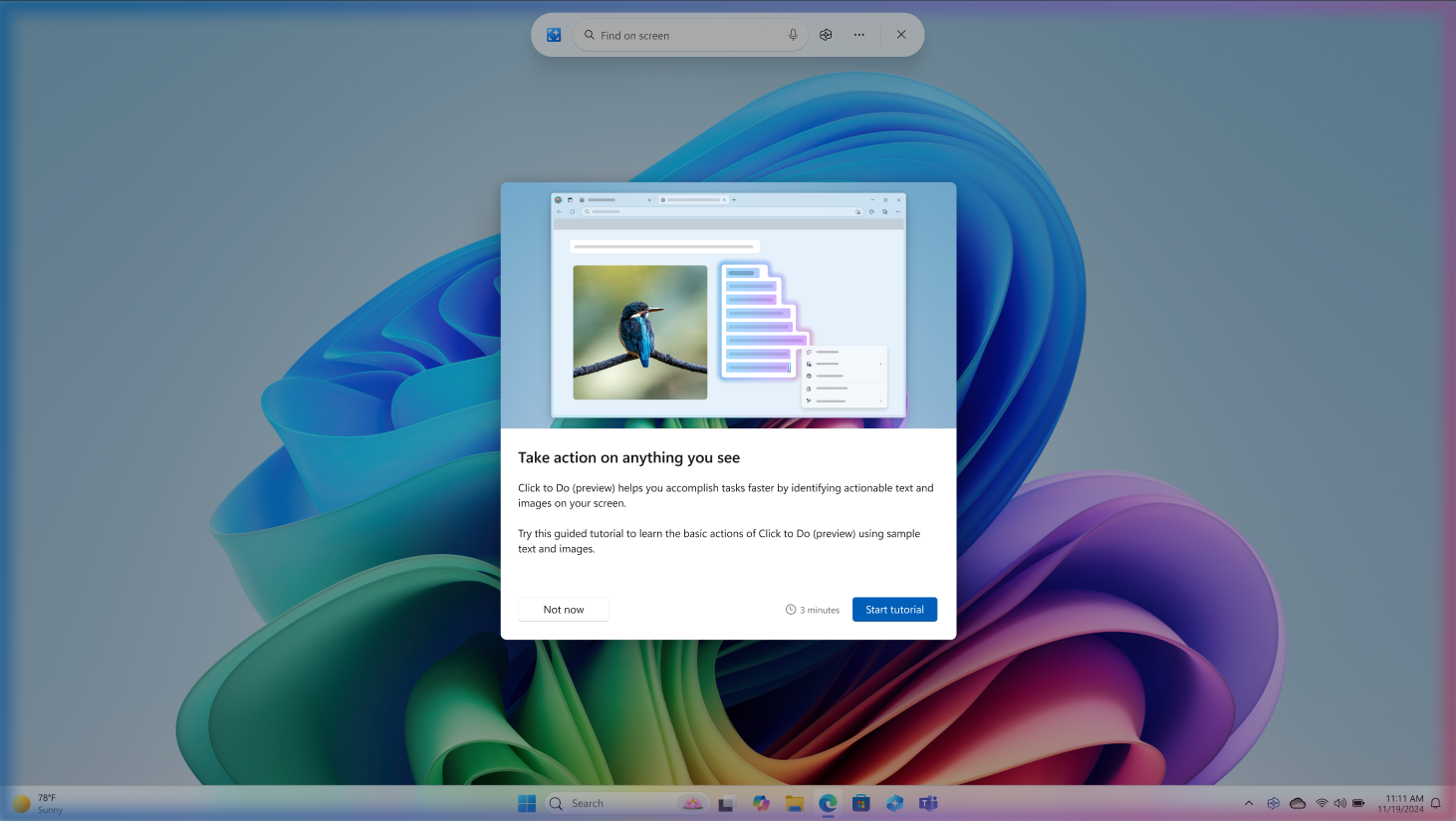Open the more options ellipsis menu
The image size is (1456, 821).
[x=859, y=34]
